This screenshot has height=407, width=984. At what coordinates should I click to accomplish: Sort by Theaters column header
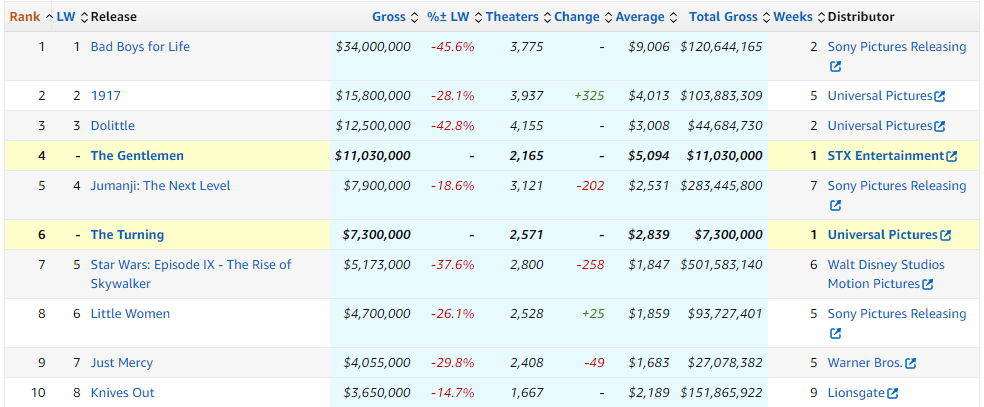click(x=512, y=17)
